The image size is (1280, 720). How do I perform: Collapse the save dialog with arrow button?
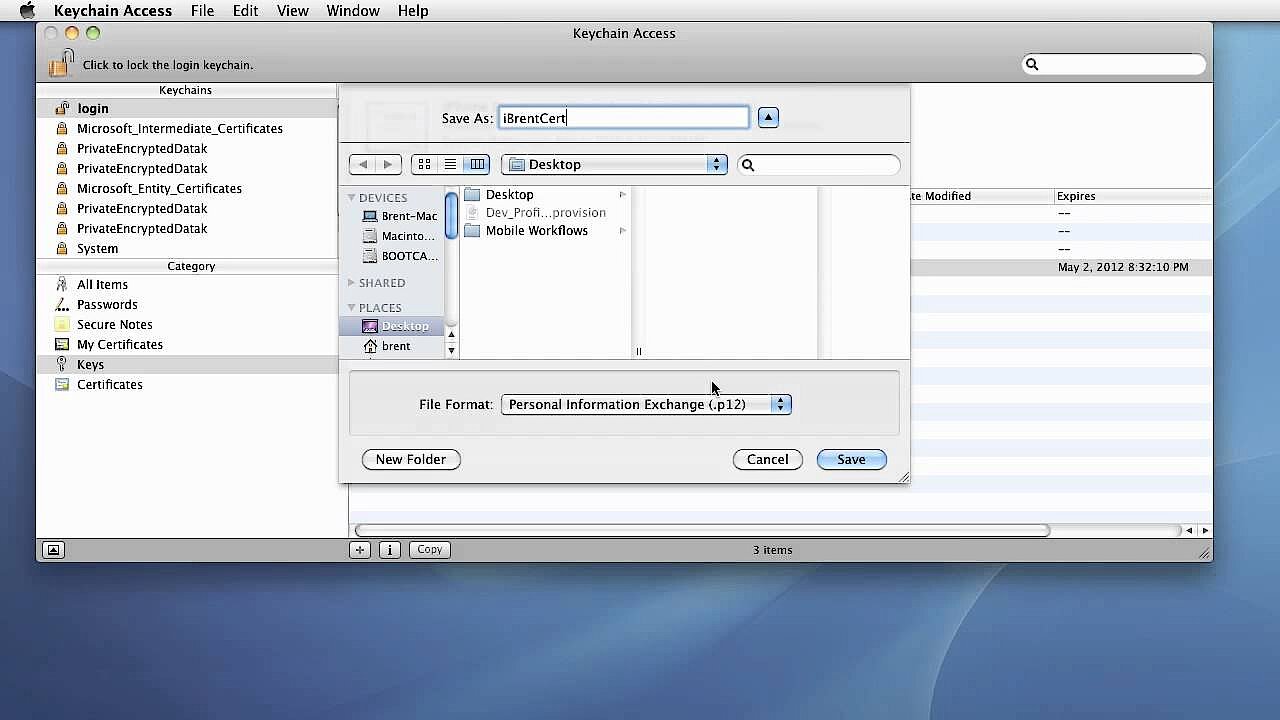768,117
